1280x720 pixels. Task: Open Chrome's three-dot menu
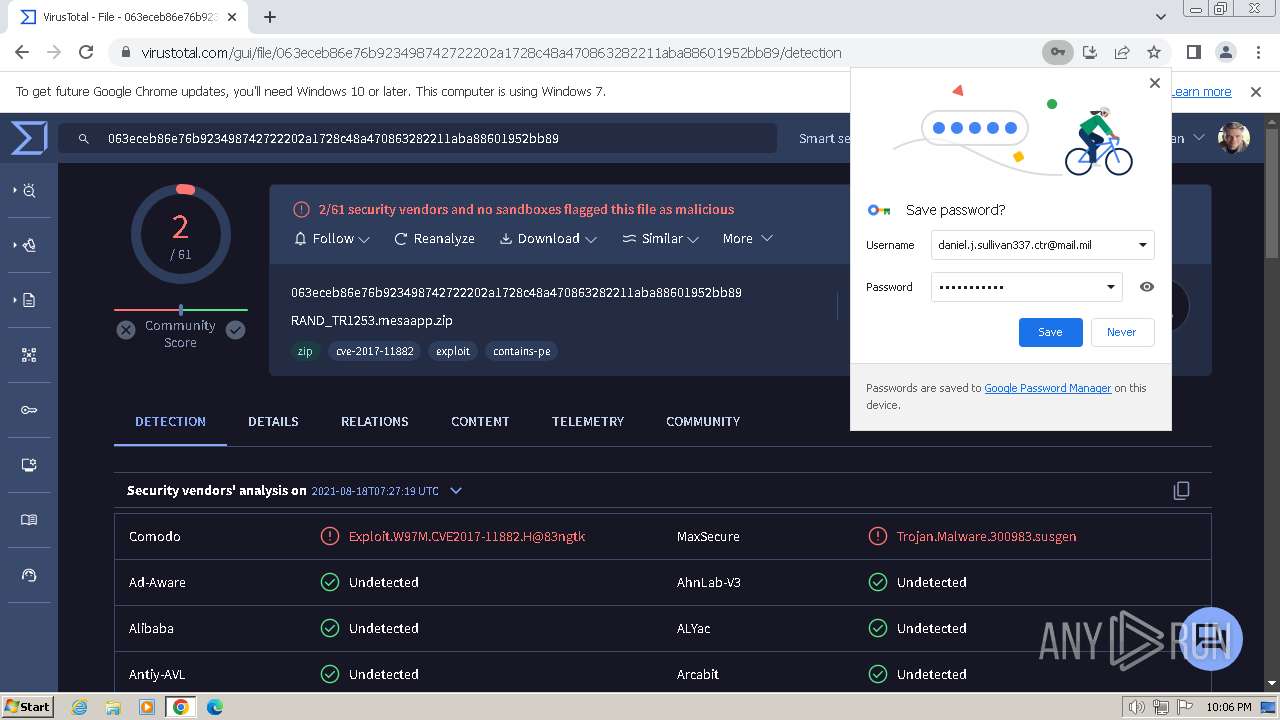[1257, 52]
